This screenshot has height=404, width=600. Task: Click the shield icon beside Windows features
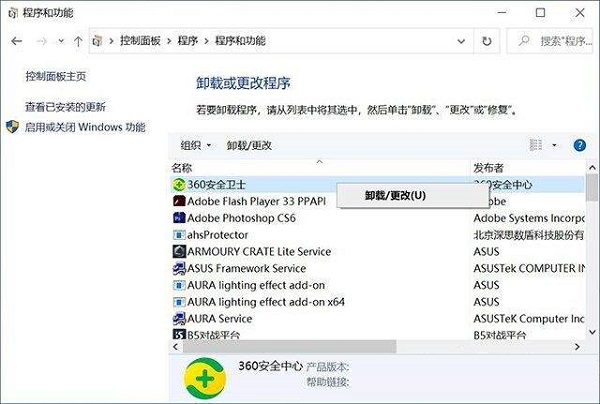click(x=12, y=127)
